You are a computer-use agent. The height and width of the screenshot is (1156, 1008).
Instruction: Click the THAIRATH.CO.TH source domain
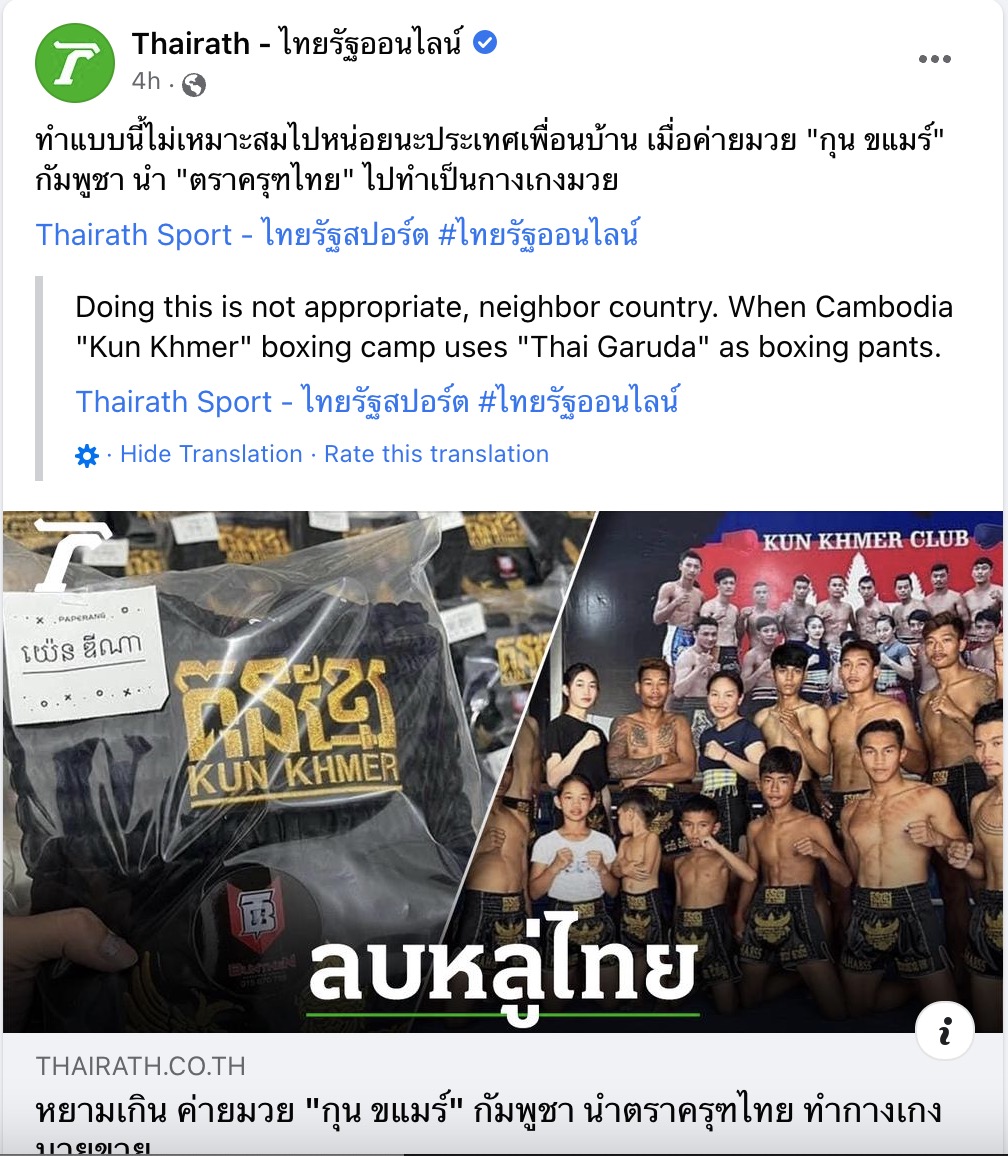pyautogui.click(x=141, y=1066)
